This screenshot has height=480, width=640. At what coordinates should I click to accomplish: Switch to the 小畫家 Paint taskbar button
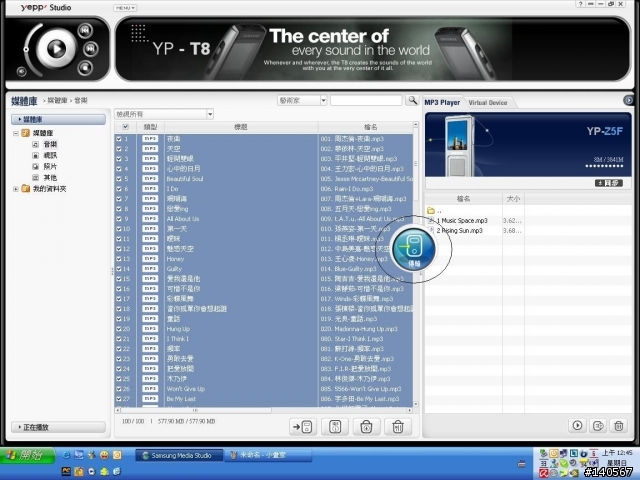tap(268, 455)
